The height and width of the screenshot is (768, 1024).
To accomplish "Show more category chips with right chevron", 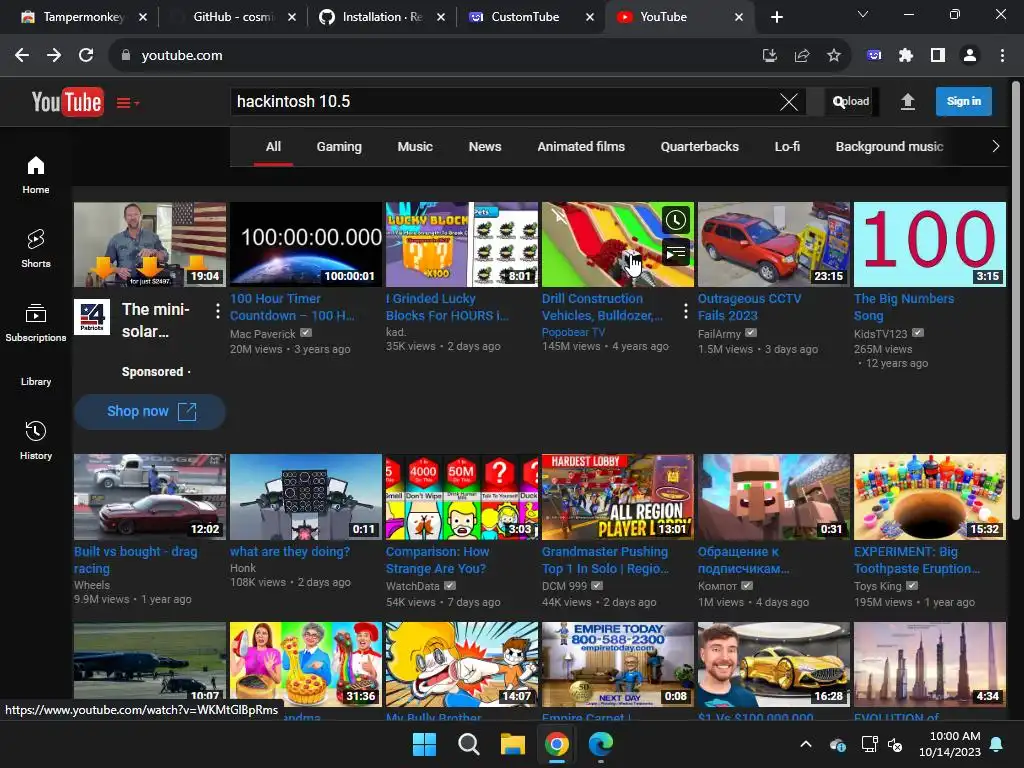I will point(995,147).
